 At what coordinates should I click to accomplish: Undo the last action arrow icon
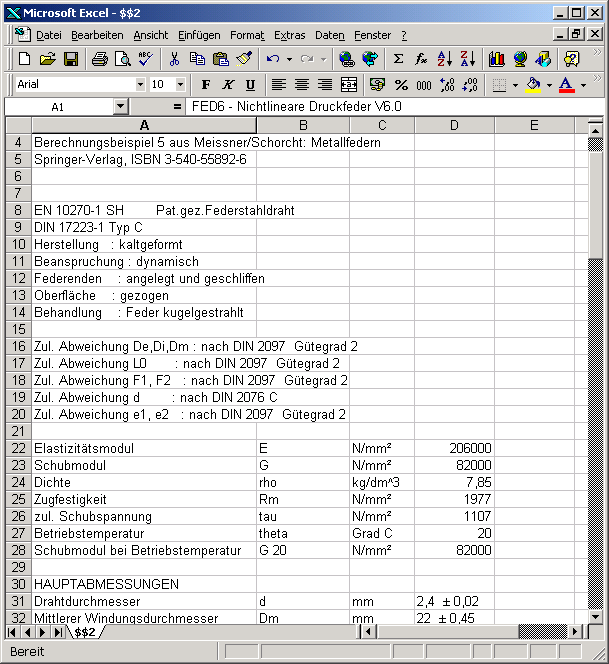point(273,59)
